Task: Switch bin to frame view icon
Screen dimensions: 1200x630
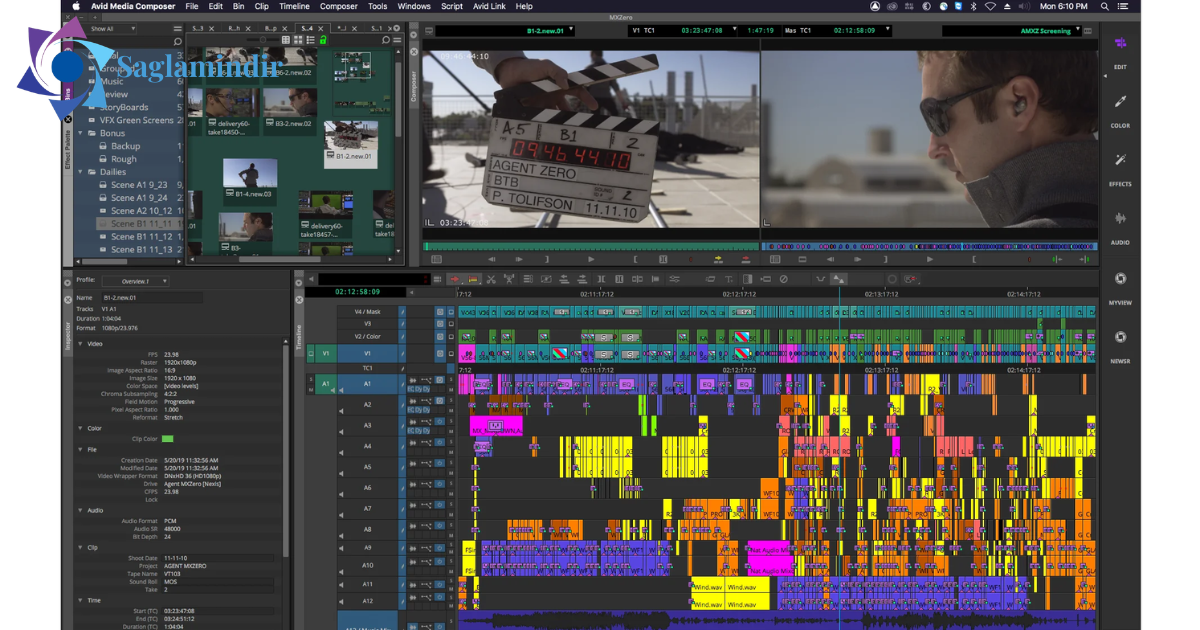Action: tap(298, 40)
